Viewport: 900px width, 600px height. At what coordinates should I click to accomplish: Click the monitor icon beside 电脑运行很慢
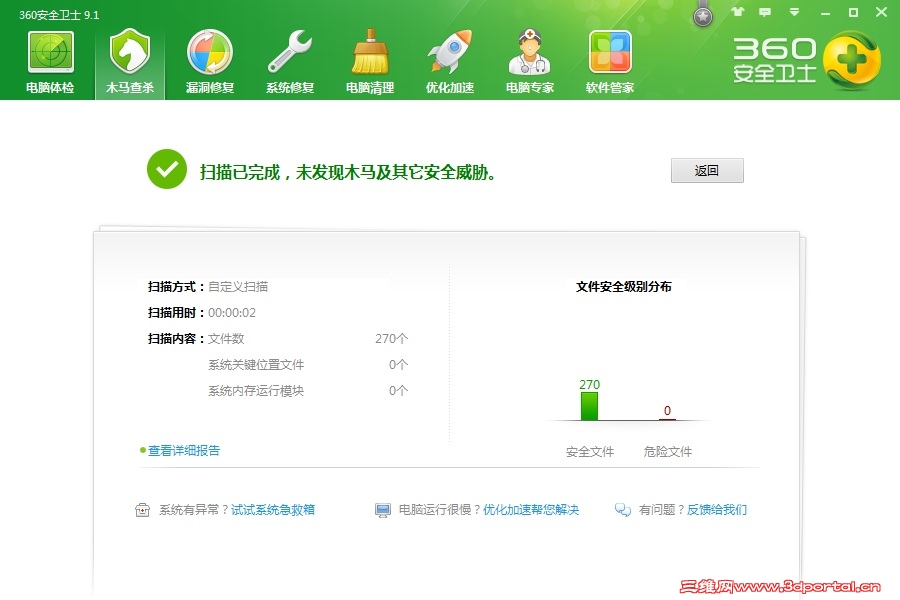click(383, 510)
